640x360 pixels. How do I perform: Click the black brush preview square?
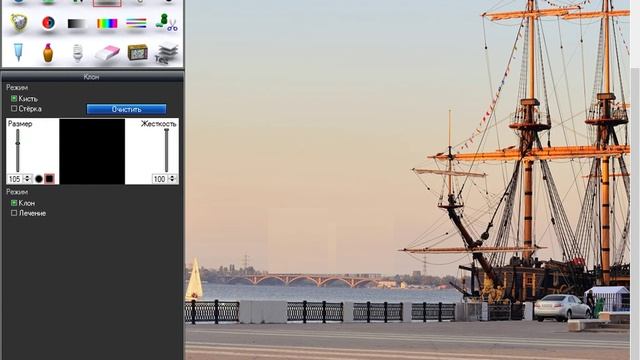(92, 151)
